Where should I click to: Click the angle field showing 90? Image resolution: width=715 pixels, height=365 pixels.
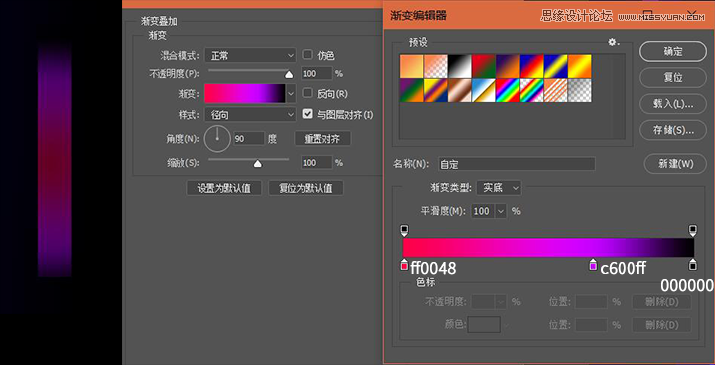(249, 139)
